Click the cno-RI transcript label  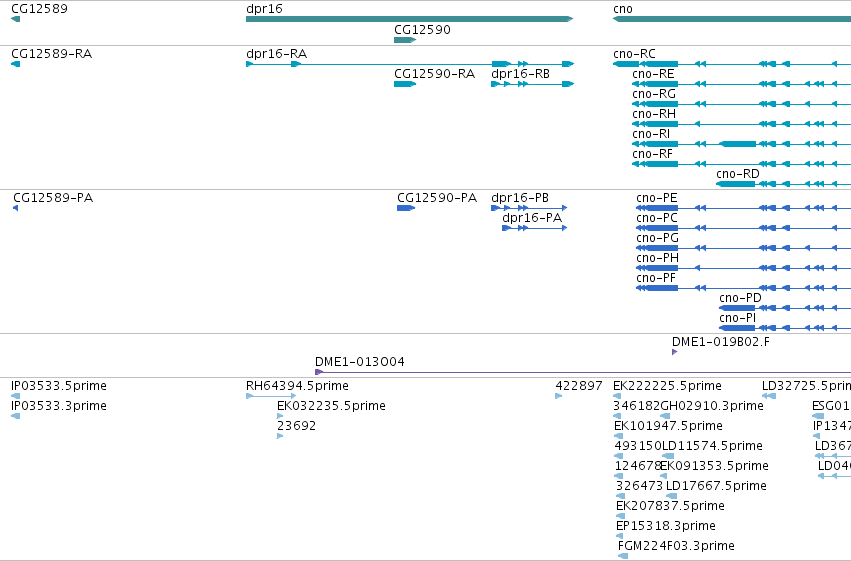tap(651, 134)
